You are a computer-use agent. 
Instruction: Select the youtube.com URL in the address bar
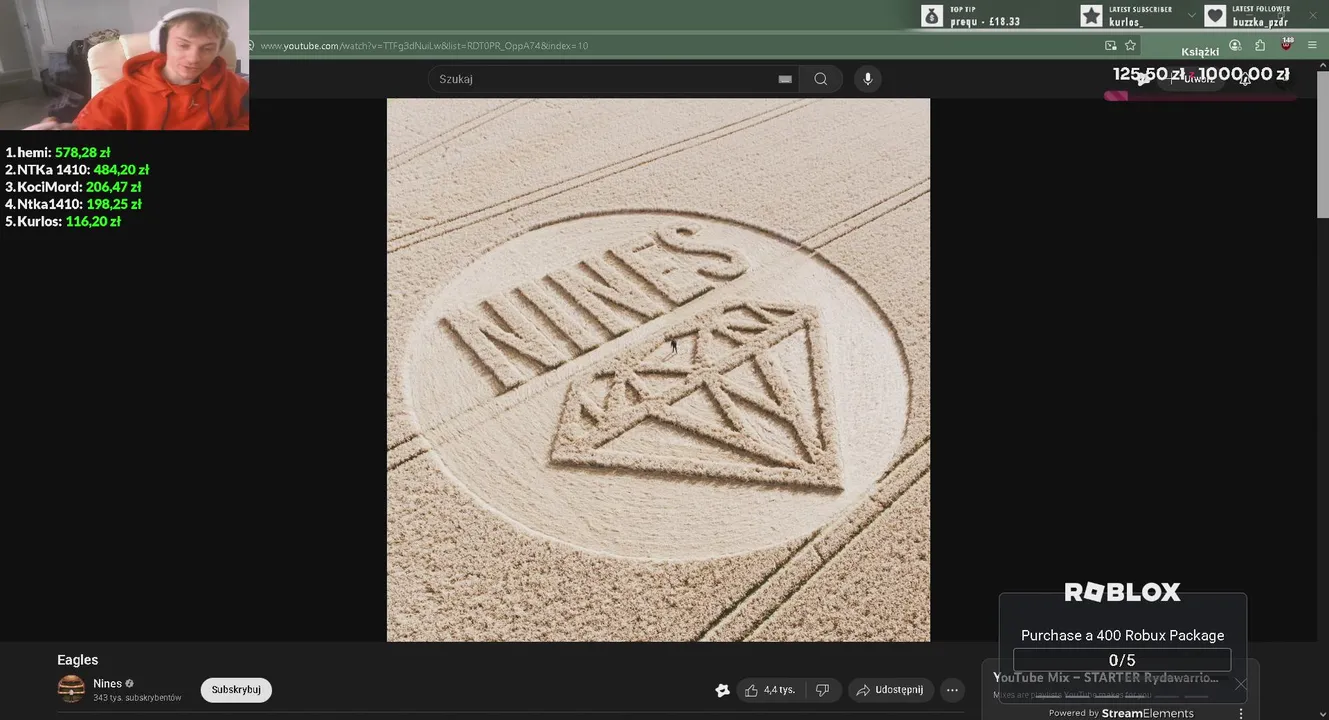pos(424,46)
